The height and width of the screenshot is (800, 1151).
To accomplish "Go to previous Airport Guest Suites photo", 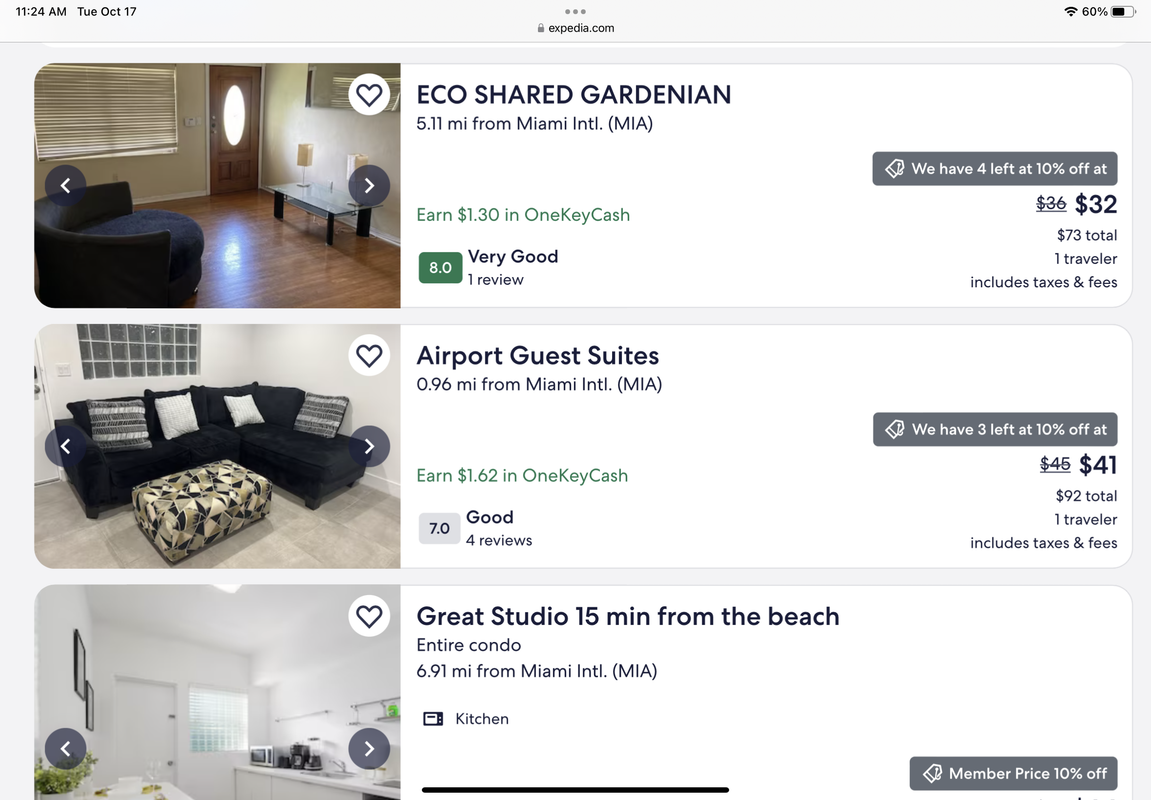I will point(66,446).
